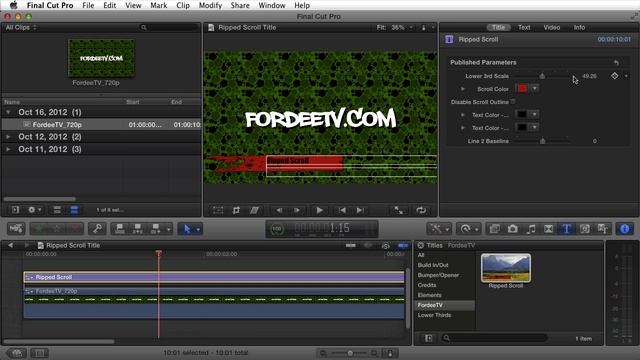
Task: Go to previous frame in viewer
Action: click(x=279, y=210)
